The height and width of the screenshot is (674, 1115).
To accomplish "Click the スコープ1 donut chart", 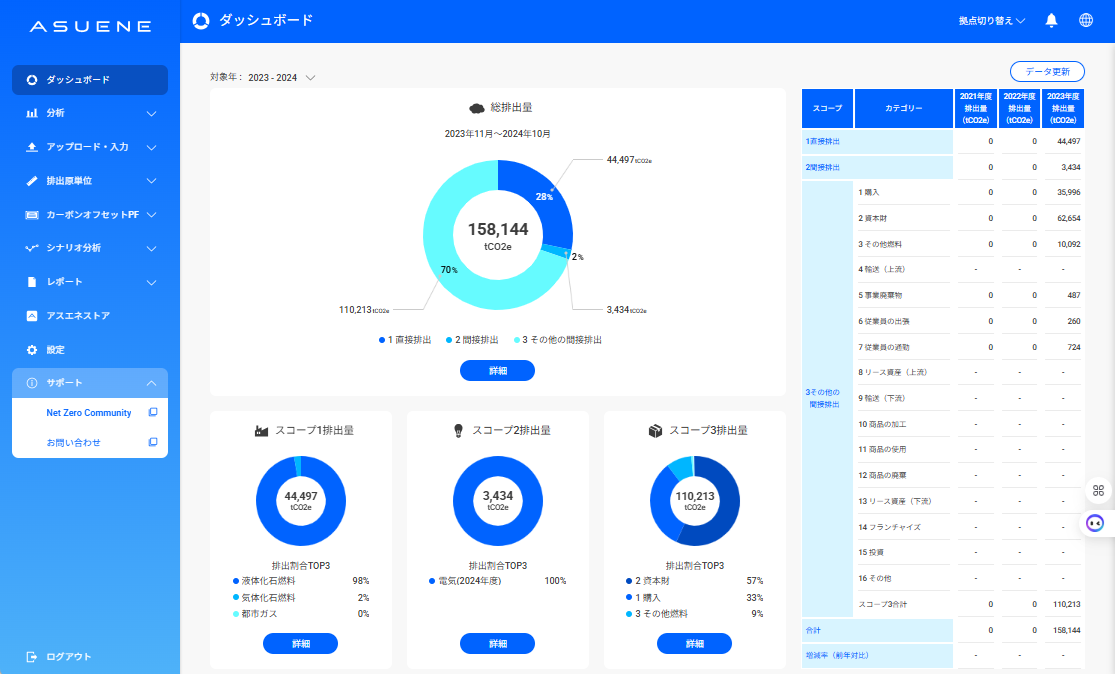I will [x=301, y=501].
